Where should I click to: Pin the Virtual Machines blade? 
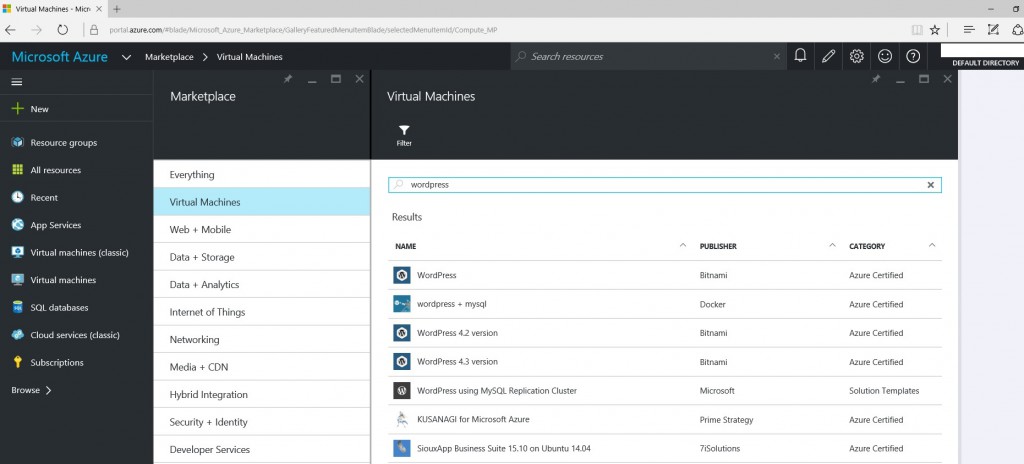pos(876,79)
